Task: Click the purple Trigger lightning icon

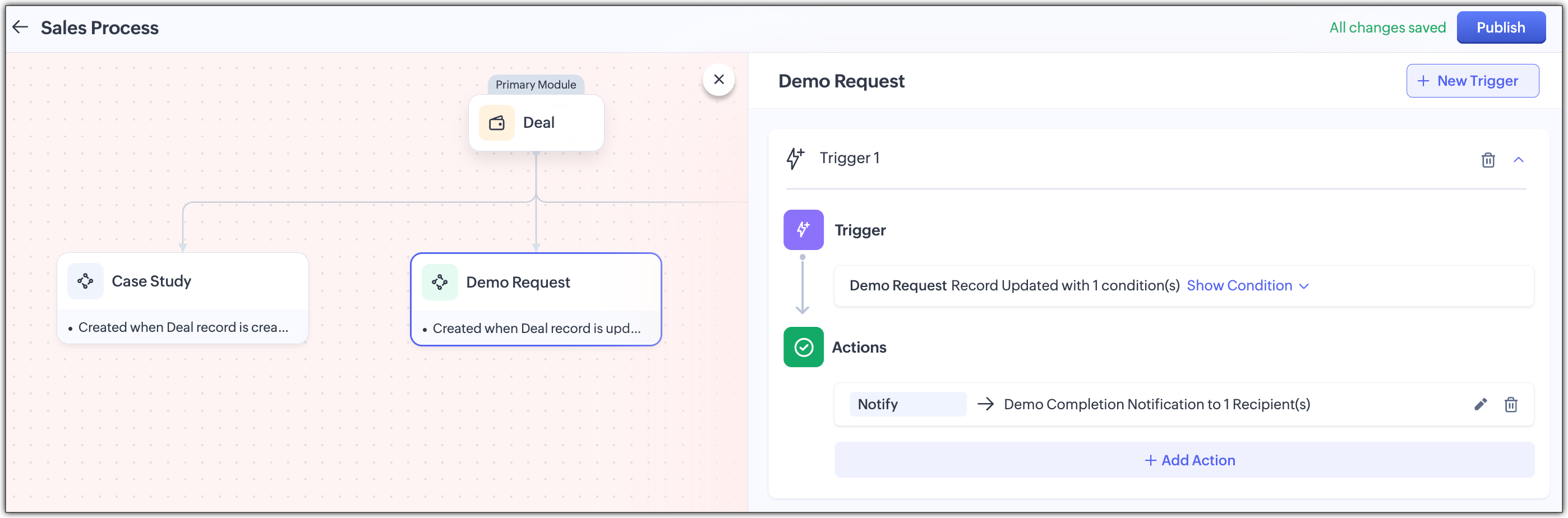Action: [803, 230]
